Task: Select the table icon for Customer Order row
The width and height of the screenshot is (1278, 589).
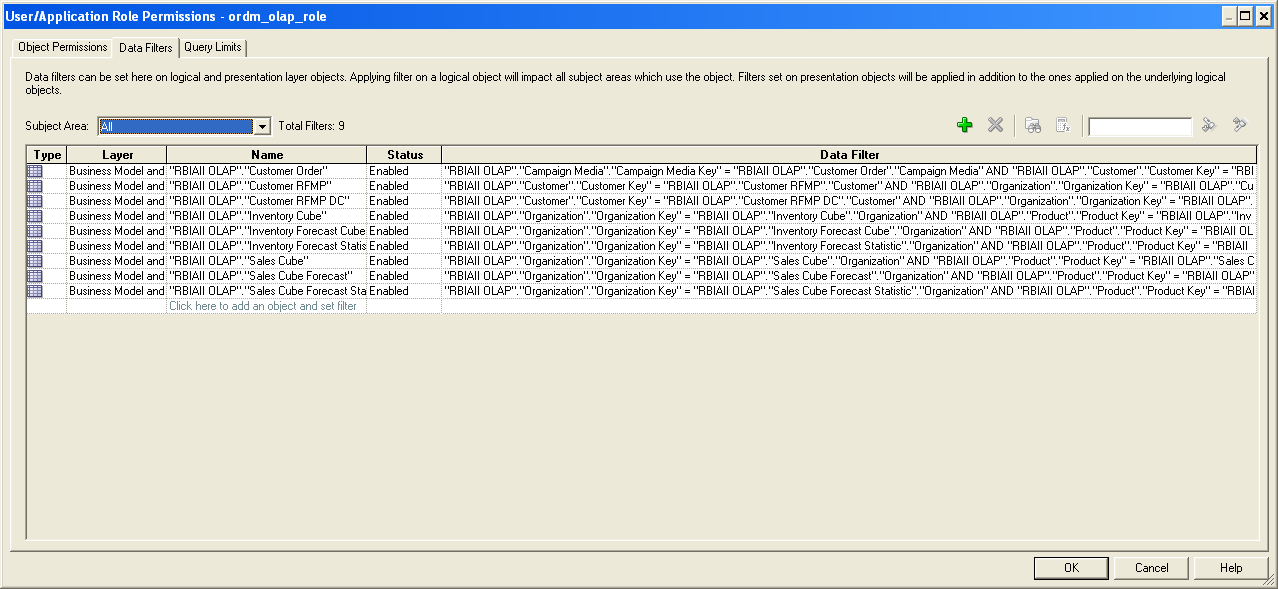Action: pos(35,171)
